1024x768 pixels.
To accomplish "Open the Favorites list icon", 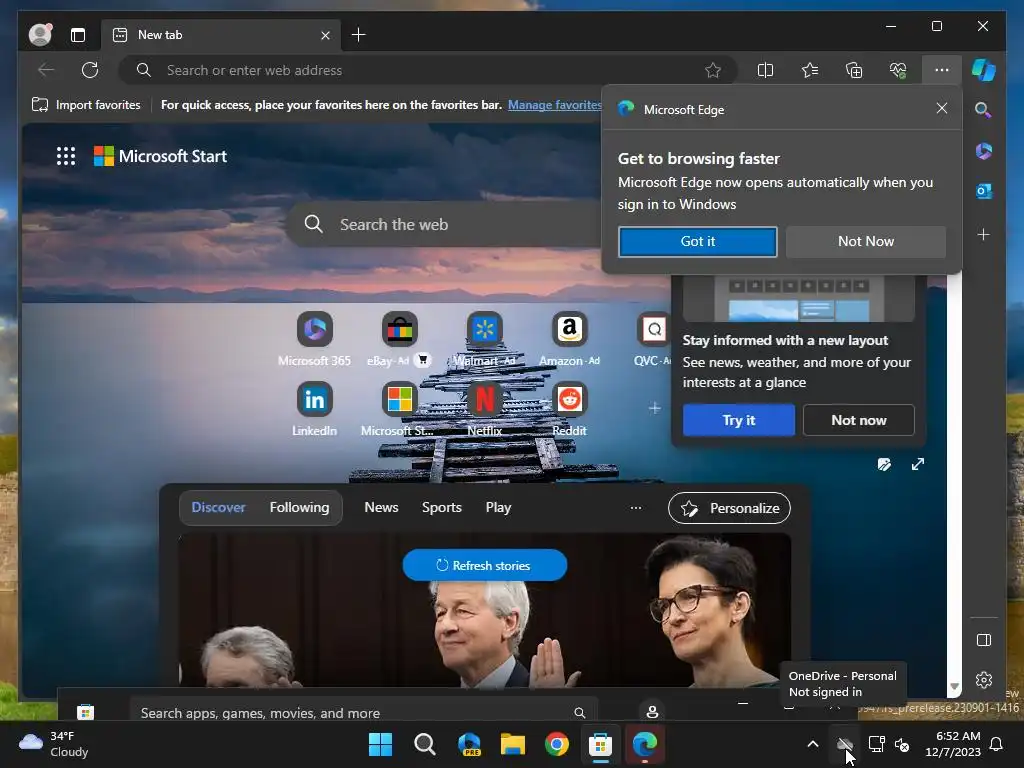I will tap(810, 70).
